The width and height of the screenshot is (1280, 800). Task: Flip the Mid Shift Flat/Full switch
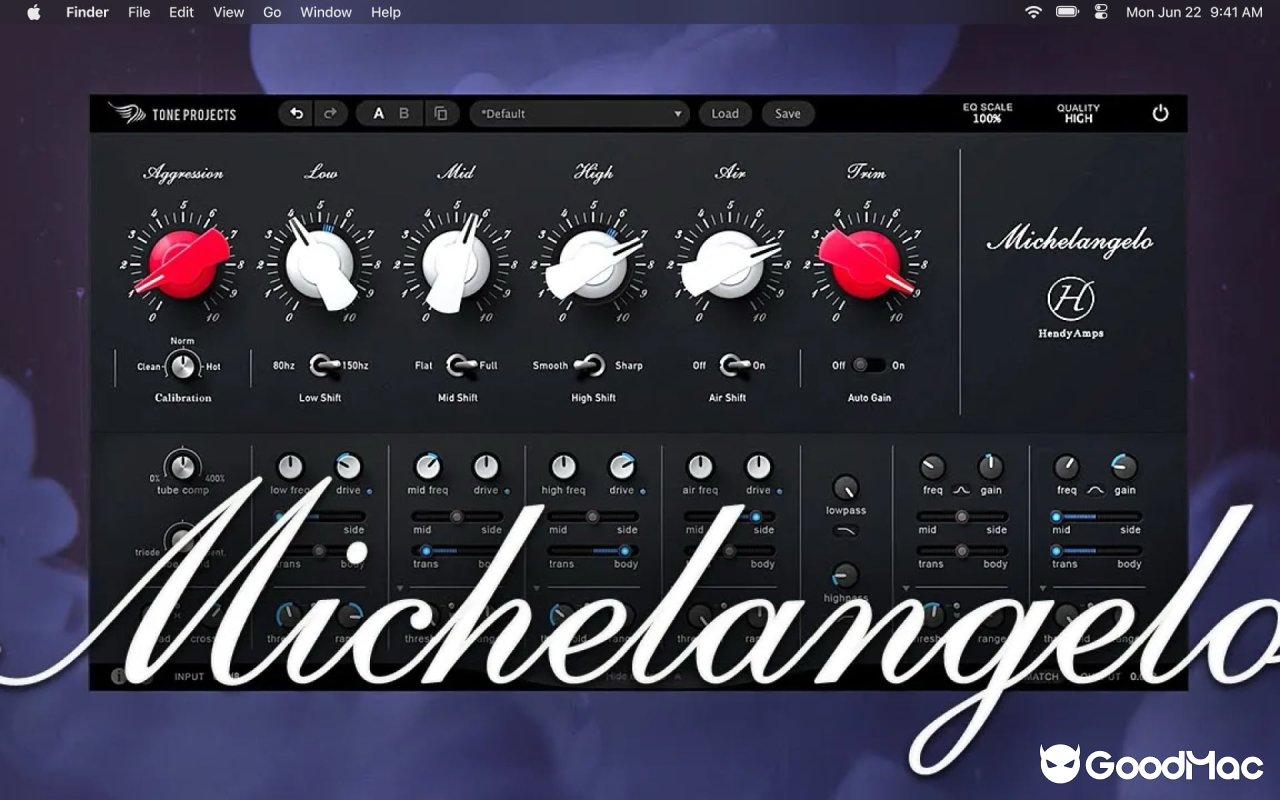click(x=461, y=366)
